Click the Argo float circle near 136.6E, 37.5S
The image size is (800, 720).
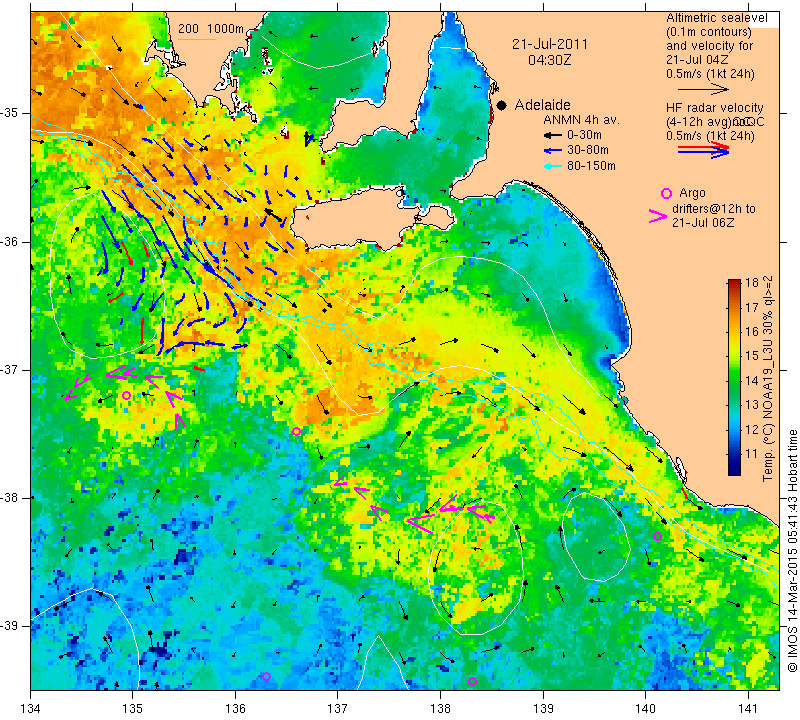(296, 432)
